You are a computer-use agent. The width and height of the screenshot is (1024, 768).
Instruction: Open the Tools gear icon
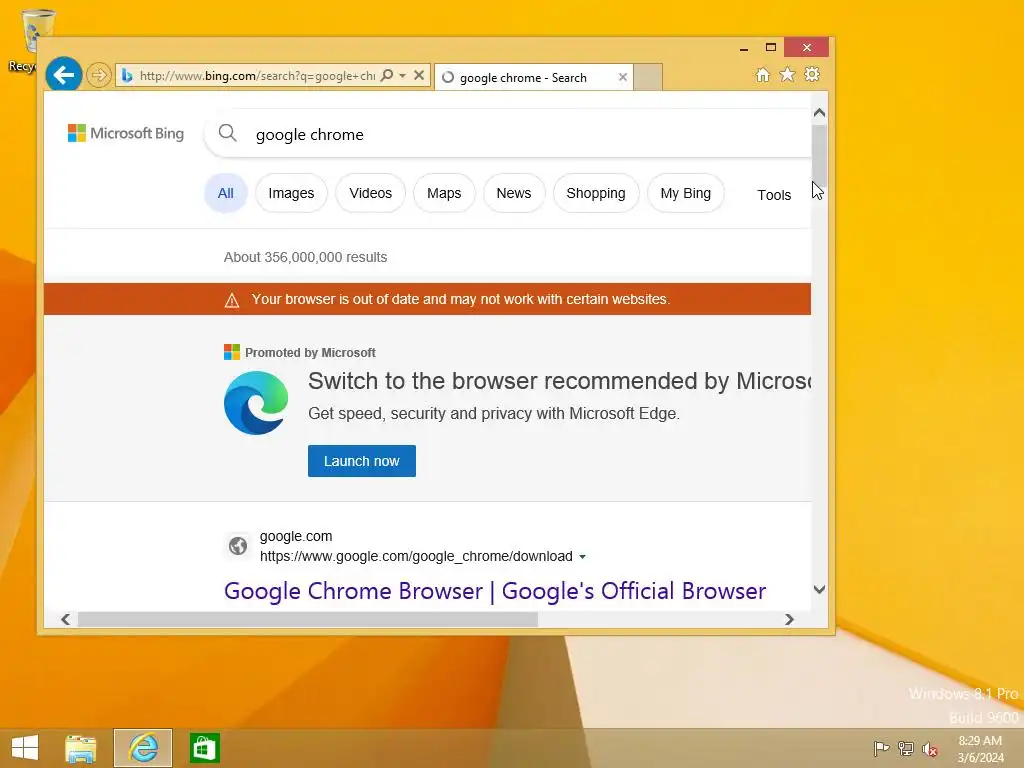click(812, 74)
